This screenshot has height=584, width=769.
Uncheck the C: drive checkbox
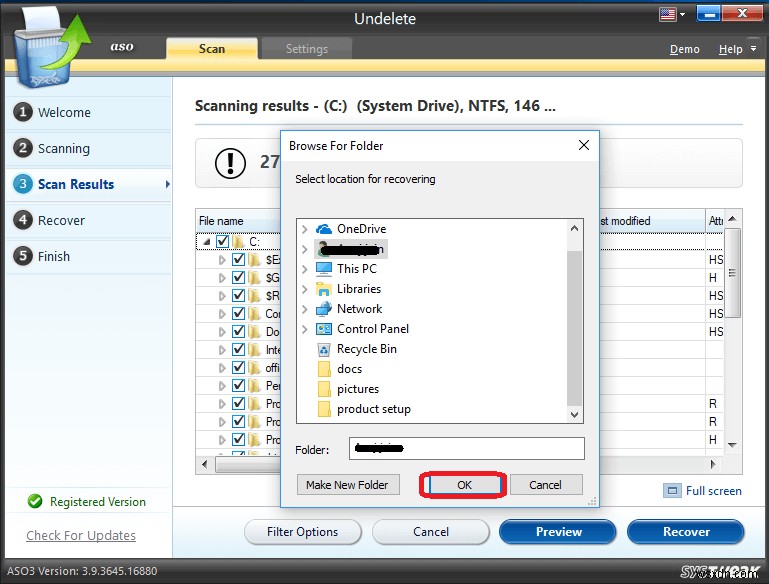(x=223, y=241)
